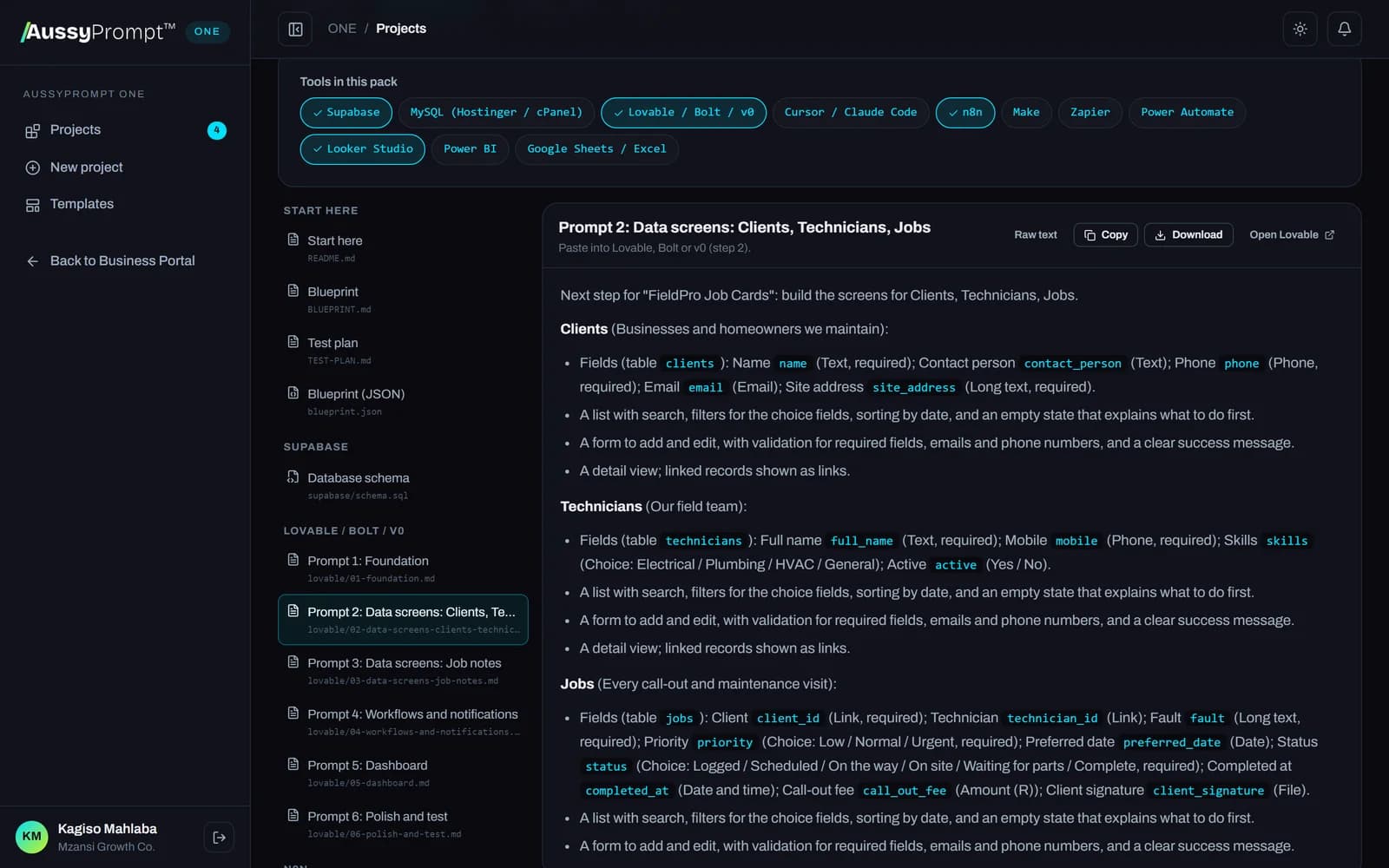Select Prompt 4: Workflows and notifications
Screen dimensions: 1389x868
[x=403, y=722]
